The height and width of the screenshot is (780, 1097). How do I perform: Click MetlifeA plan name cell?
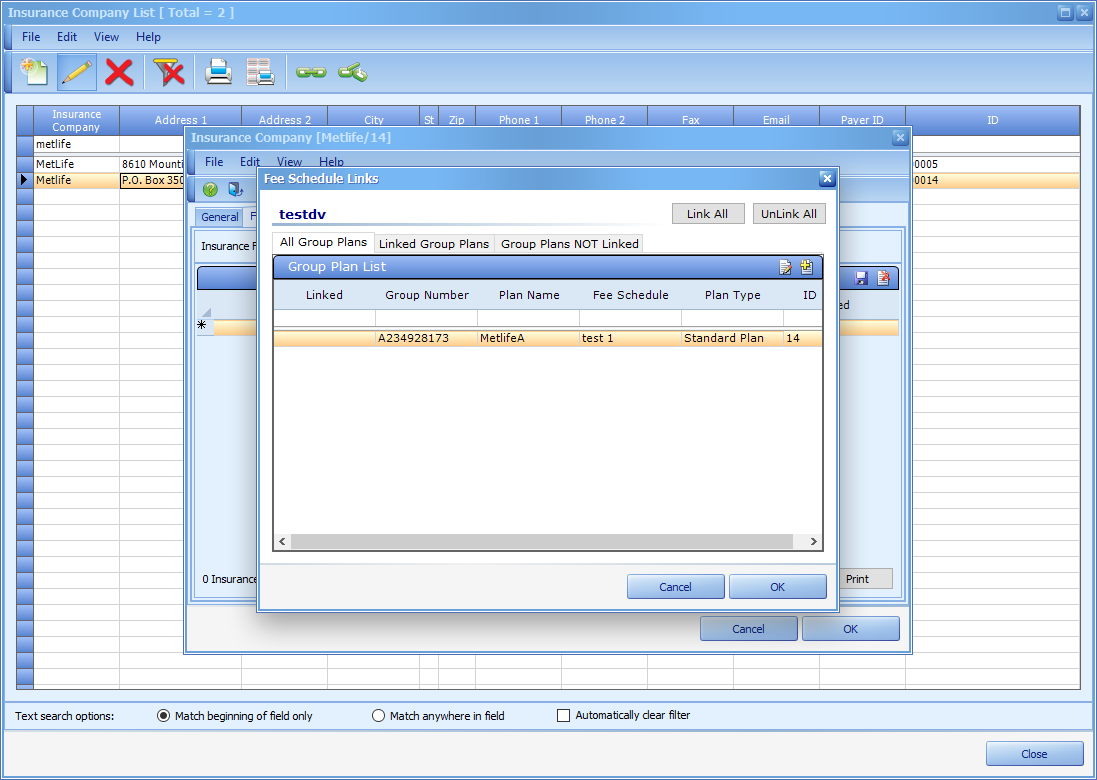(528, 338)
